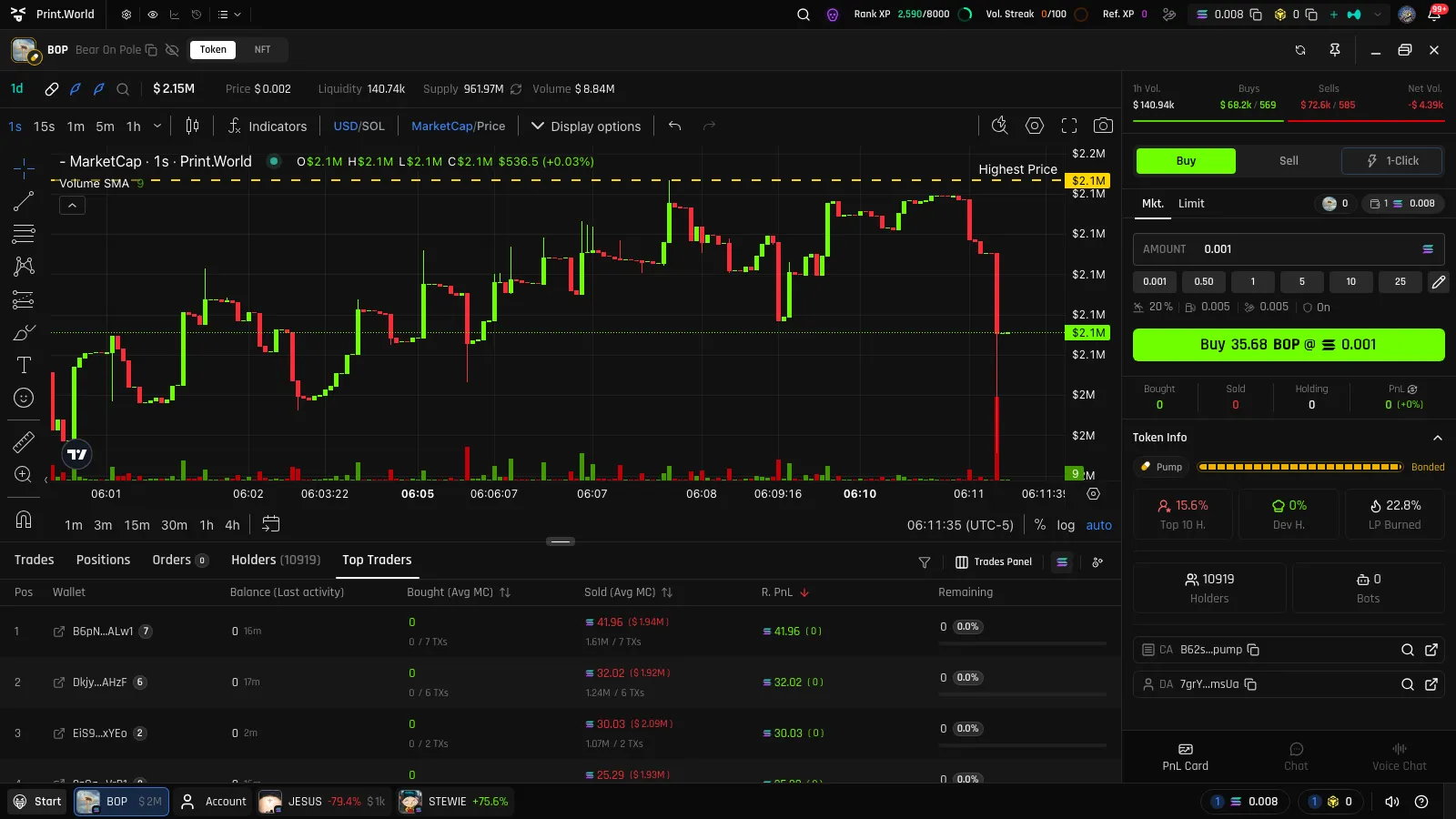
Task: Click the Start button in taskbar
Action: [37, 802]
